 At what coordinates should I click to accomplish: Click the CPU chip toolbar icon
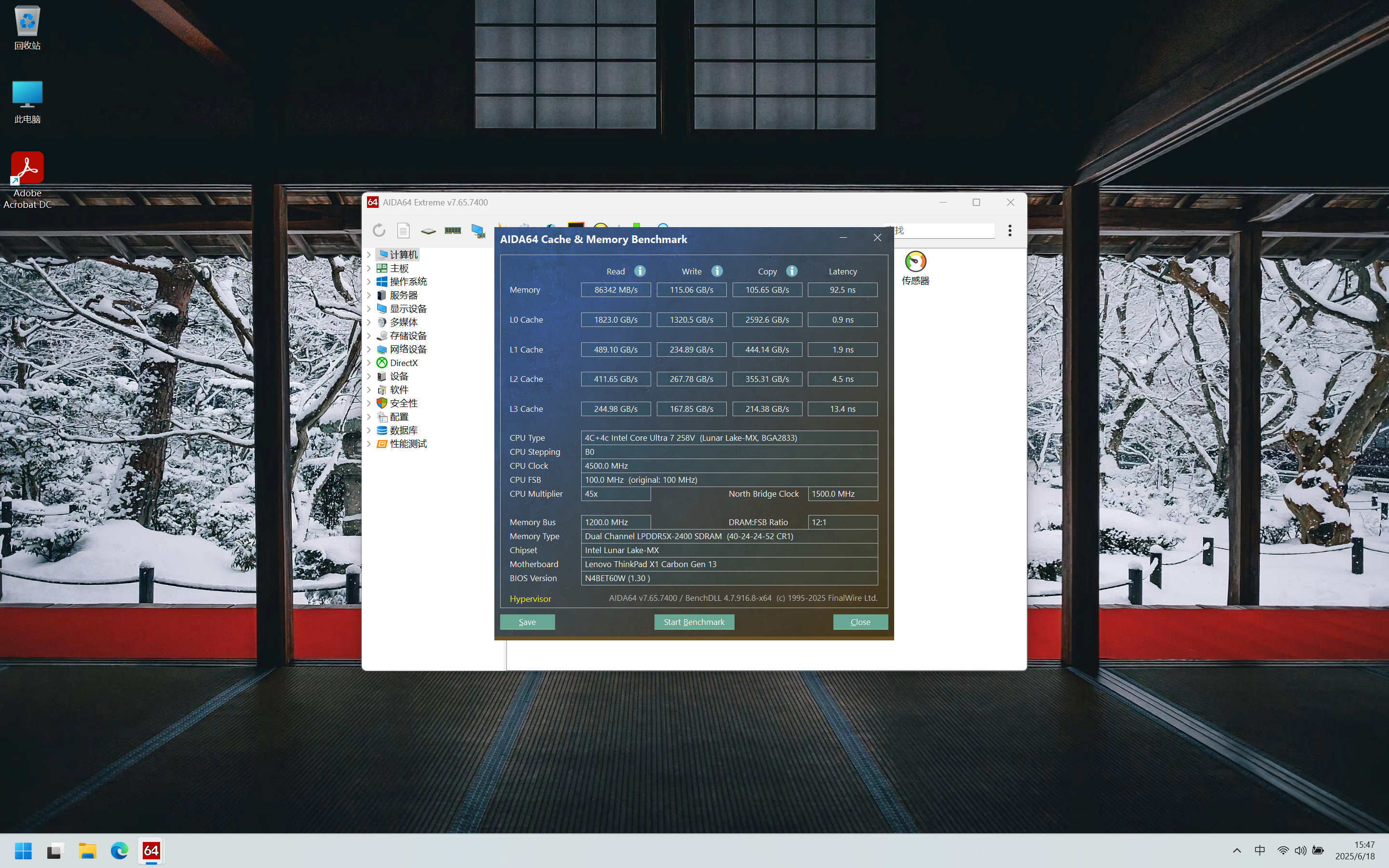(x=428, y=231)
